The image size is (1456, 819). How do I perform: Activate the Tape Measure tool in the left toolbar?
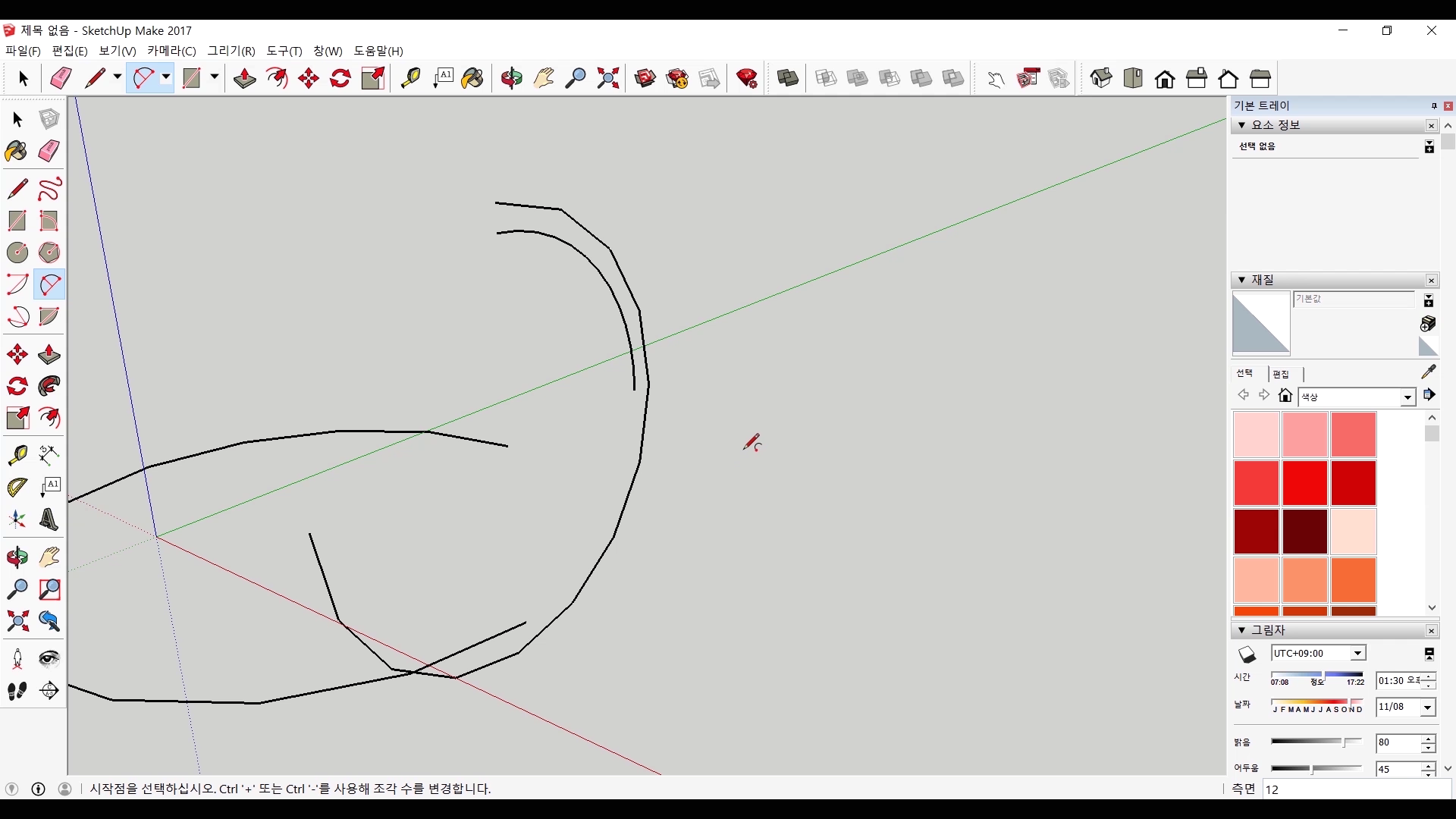(x=17, y=454)
